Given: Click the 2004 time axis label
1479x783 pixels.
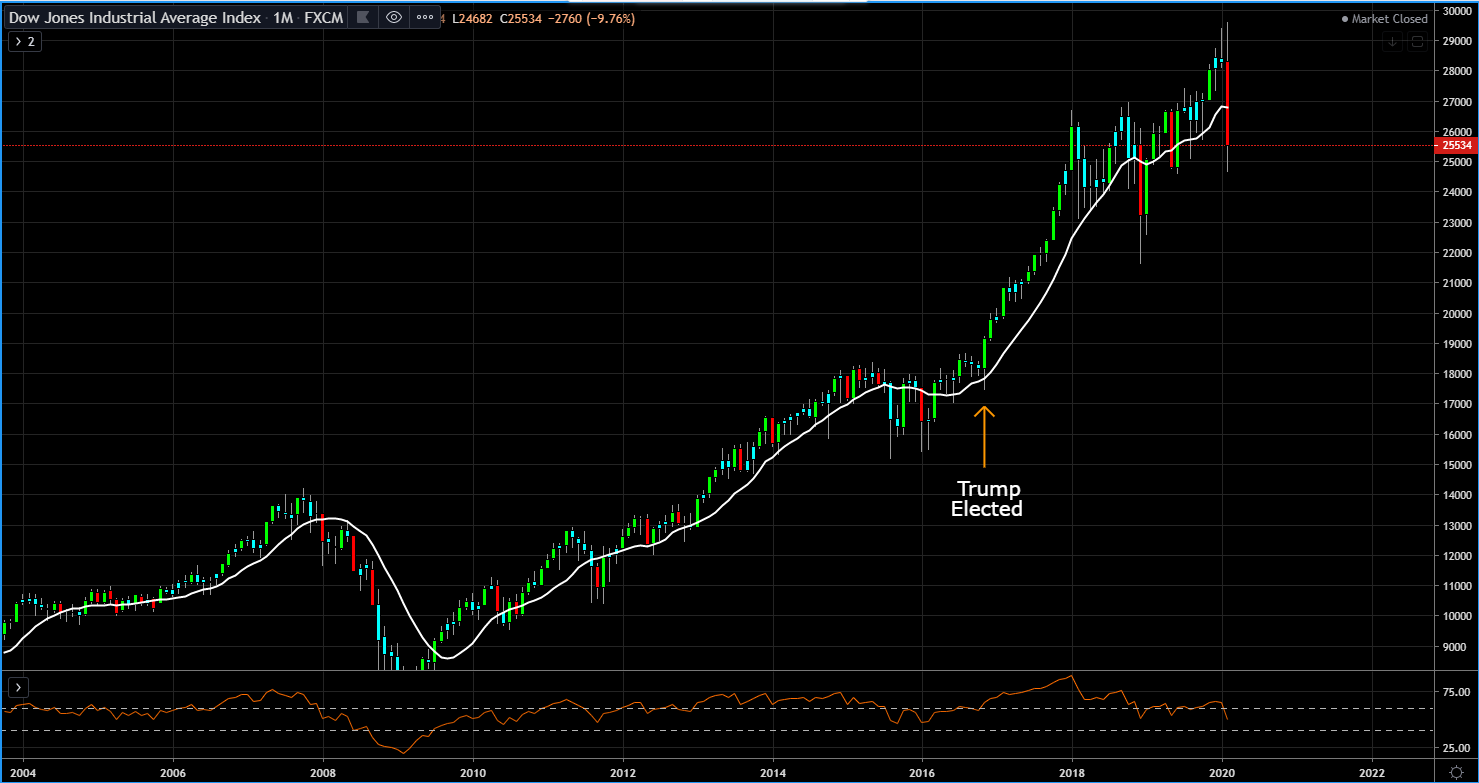Looking at the screenshot, I should pyautogui.click(x=24, y=772).
